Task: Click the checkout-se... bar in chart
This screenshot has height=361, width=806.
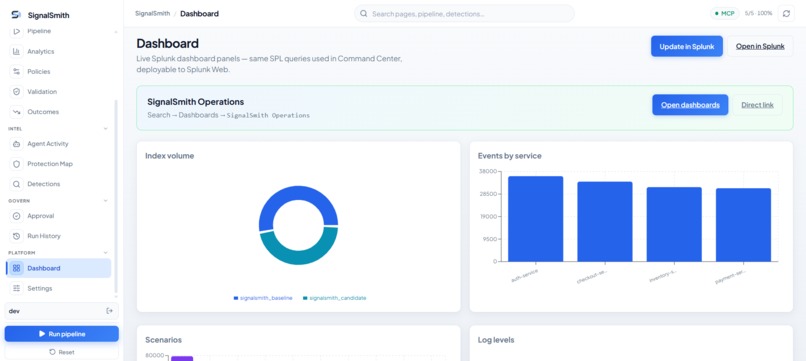Action: pyautogui.click(x=605, y=222)
